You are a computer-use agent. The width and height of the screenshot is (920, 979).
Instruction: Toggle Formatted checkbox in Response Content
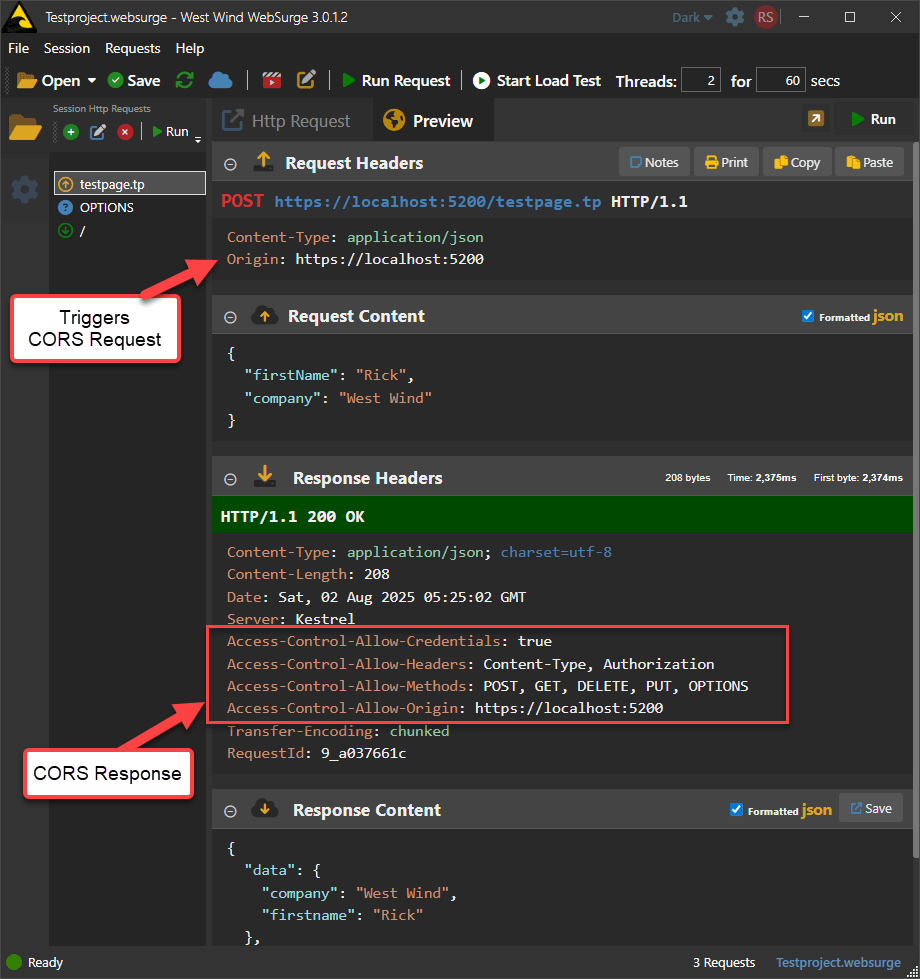737,810
